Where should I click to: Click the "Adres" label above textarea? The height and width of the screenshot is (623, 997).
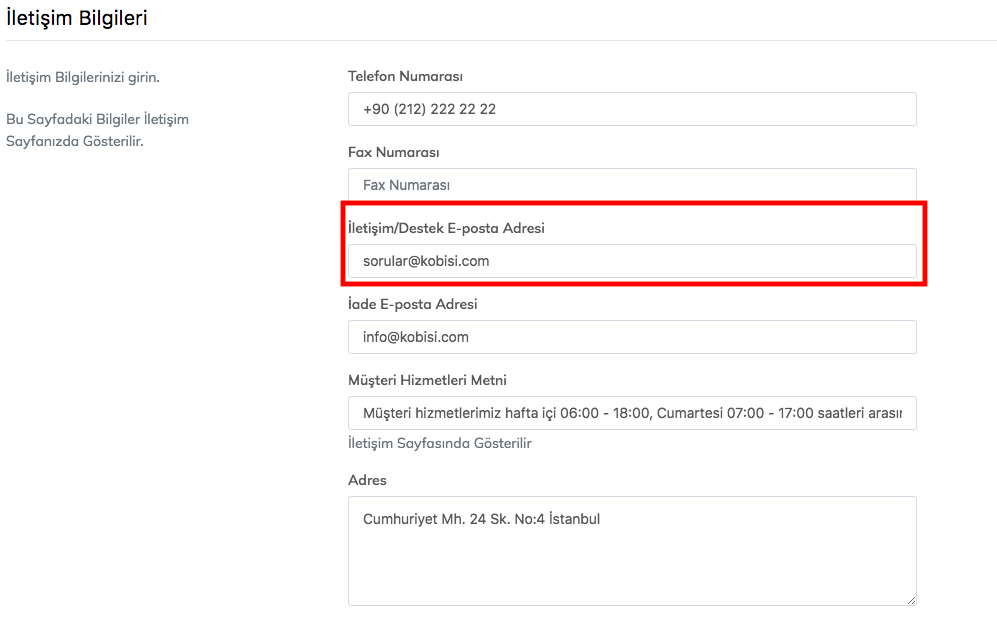pyautogui.click(x=367, y=480)
